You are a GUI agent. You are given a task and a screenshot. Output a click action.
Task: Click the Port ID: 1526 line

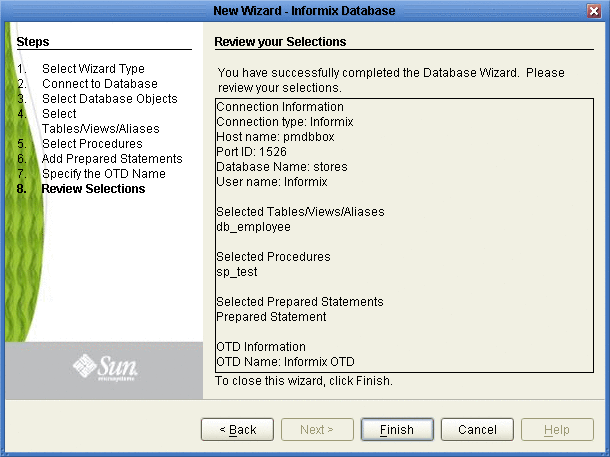(251, 152)
